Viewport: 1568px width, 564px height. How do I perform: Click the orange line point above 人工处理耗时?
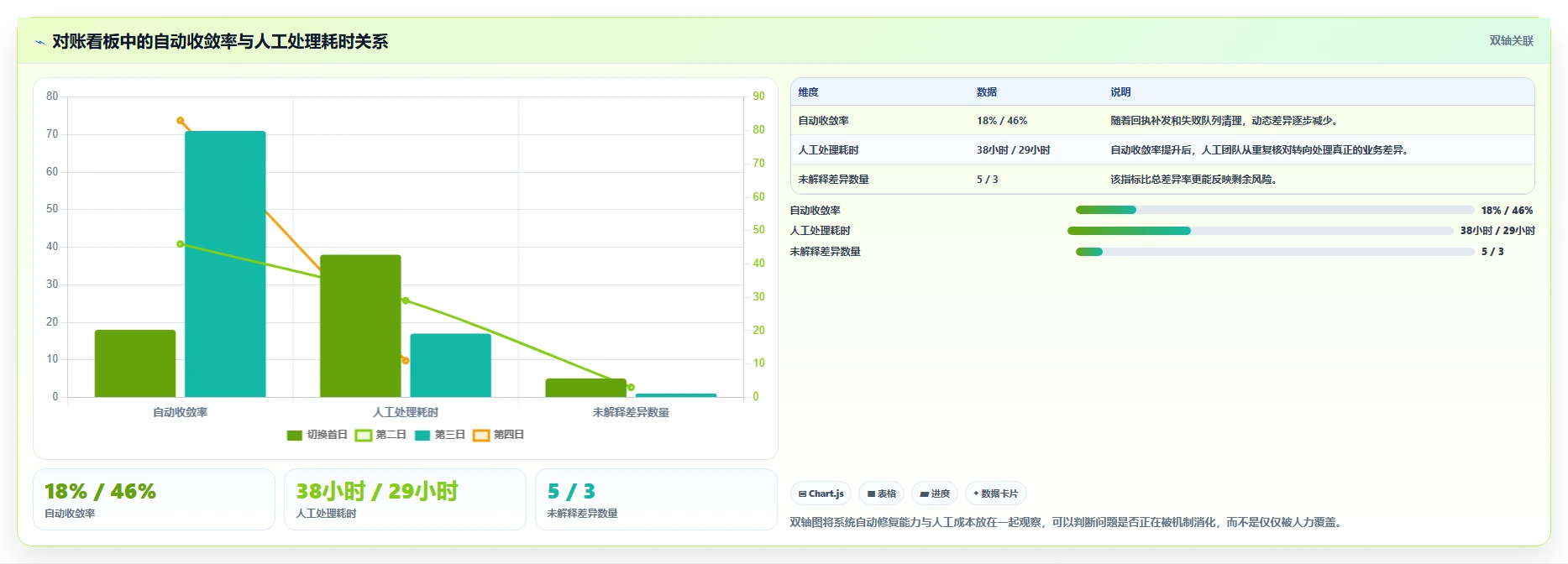pos(406,361)
